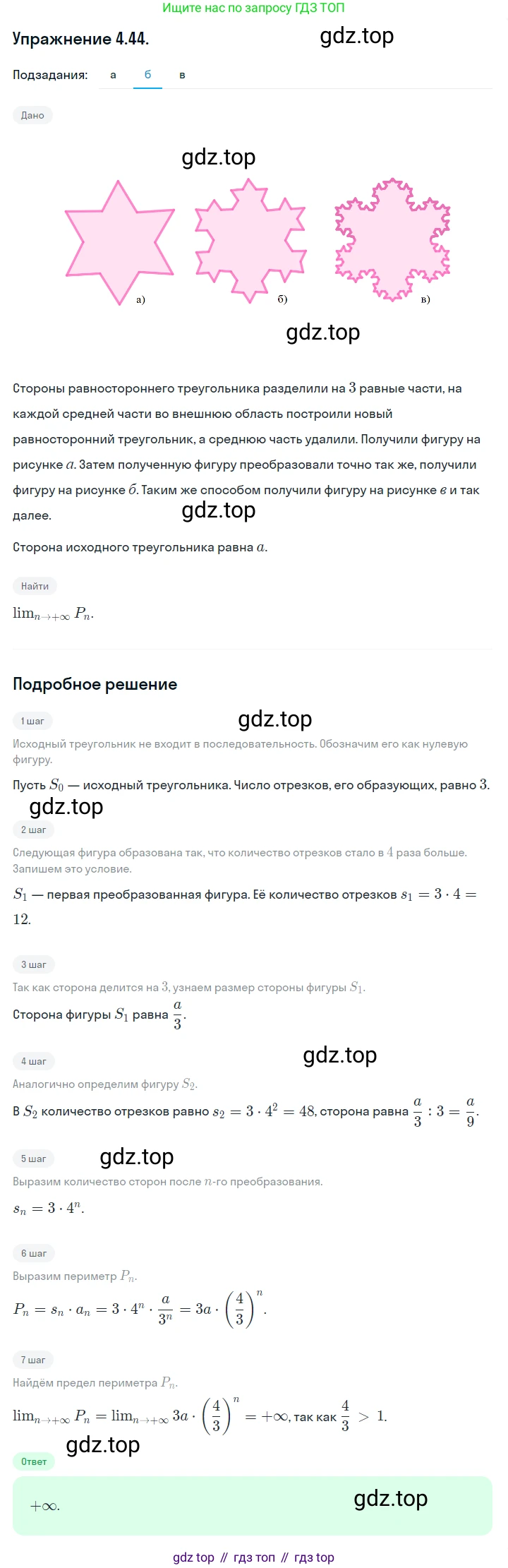Select subtask tab а

coord(113,75)
